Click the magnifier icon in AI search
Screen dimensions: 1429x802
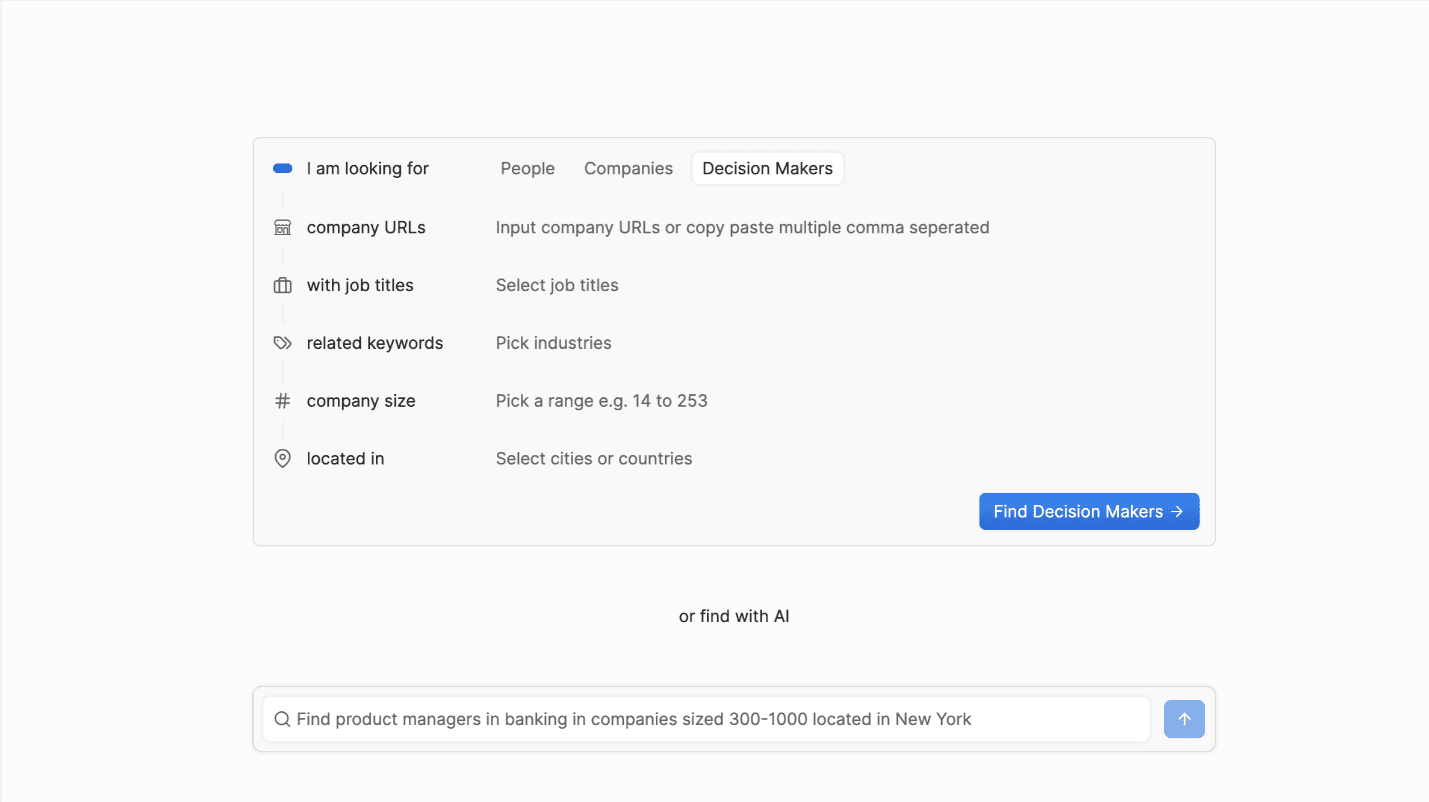[282, 719]
